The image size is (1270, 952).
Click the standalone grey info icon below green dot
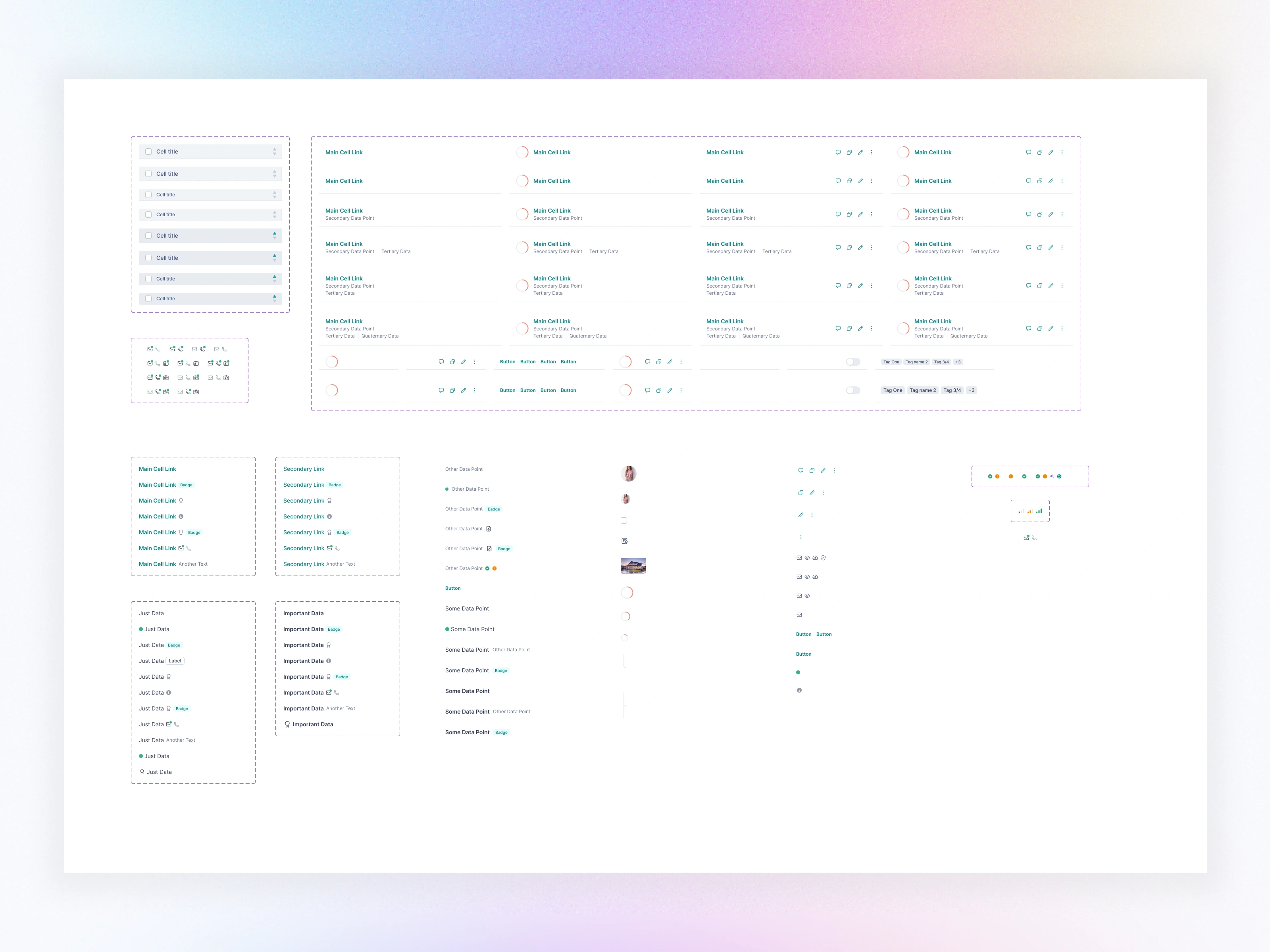click(x=799, y=690)
